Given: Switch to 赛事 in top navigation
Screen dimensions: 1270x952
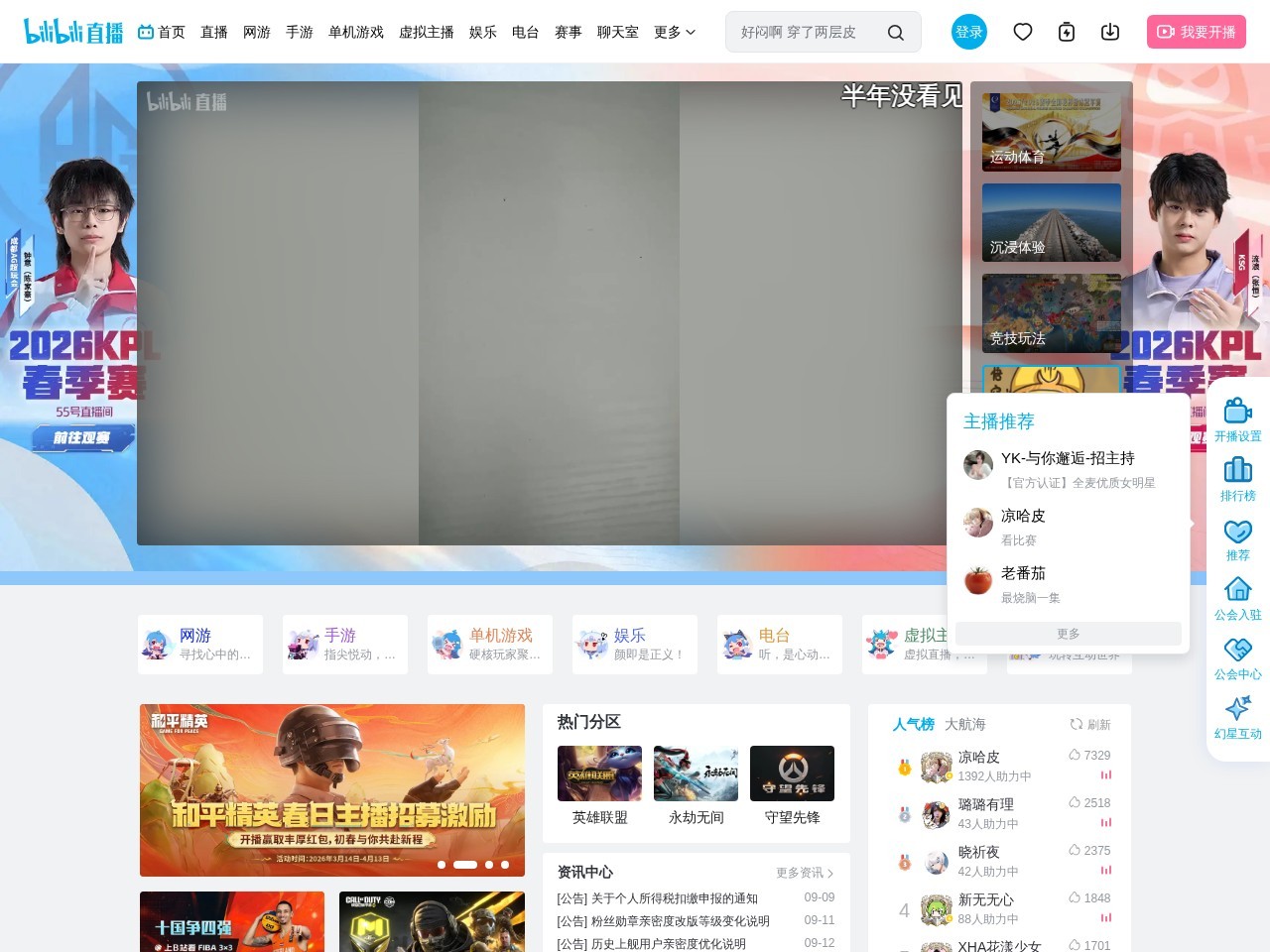Looking at the screenshot, I should click(x=568, y=31).
